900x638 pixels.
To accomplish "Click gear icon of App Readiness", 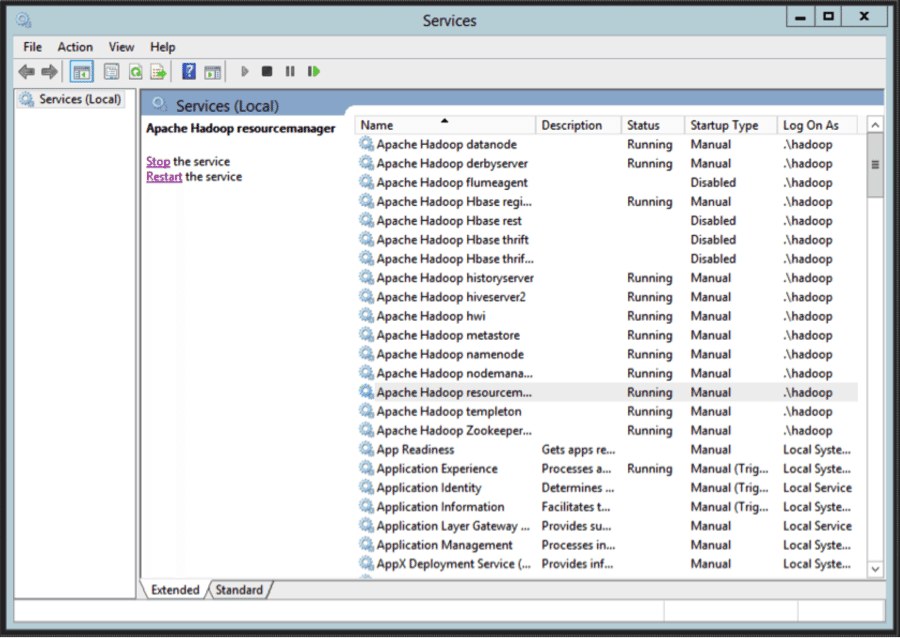I will [366, 449].
